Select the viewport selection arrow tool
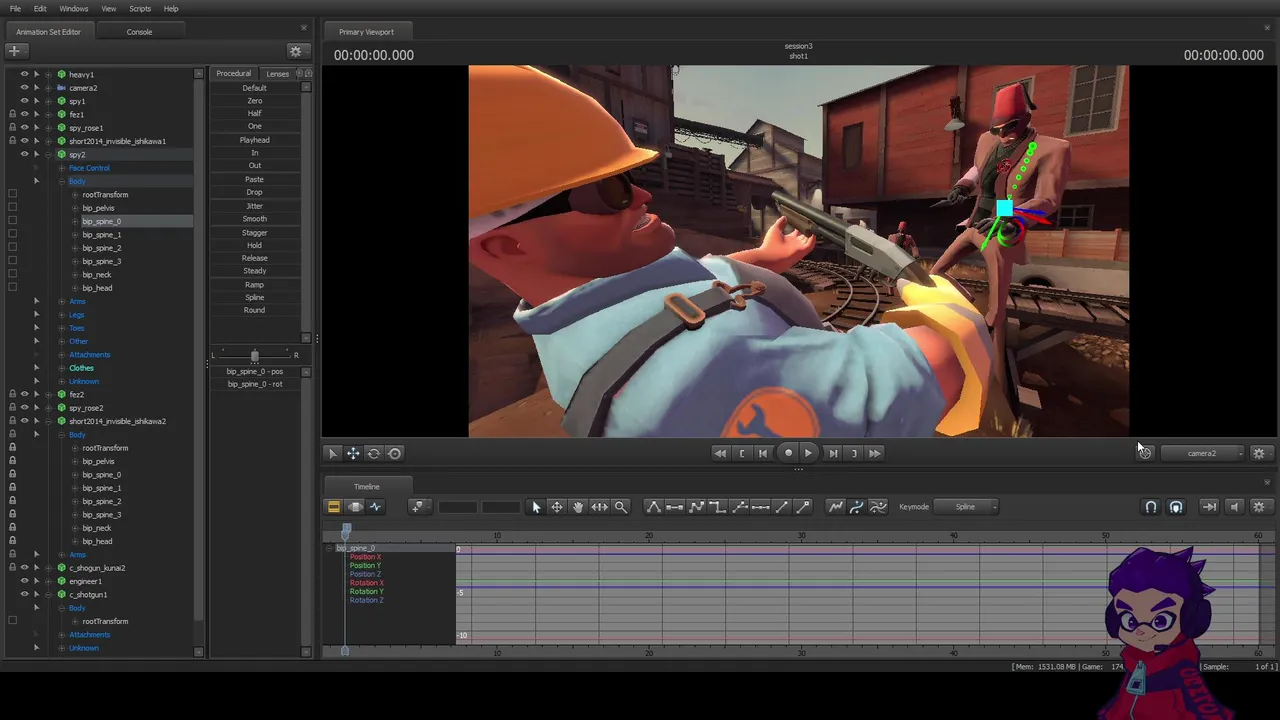This screenshot has height=720, width=1280. point(333,453)
